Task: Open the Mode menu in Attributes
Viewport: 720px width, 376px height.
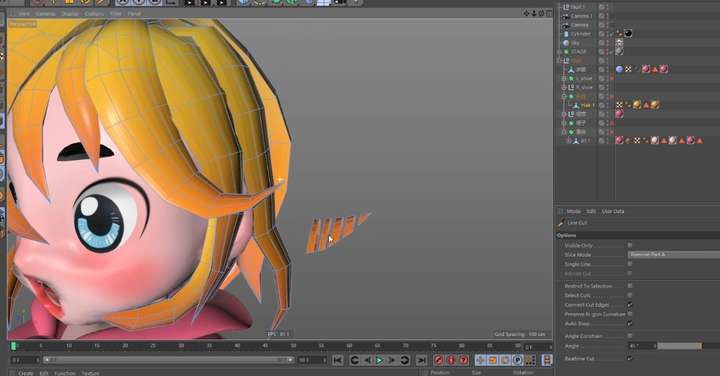Action: (573, 212)
